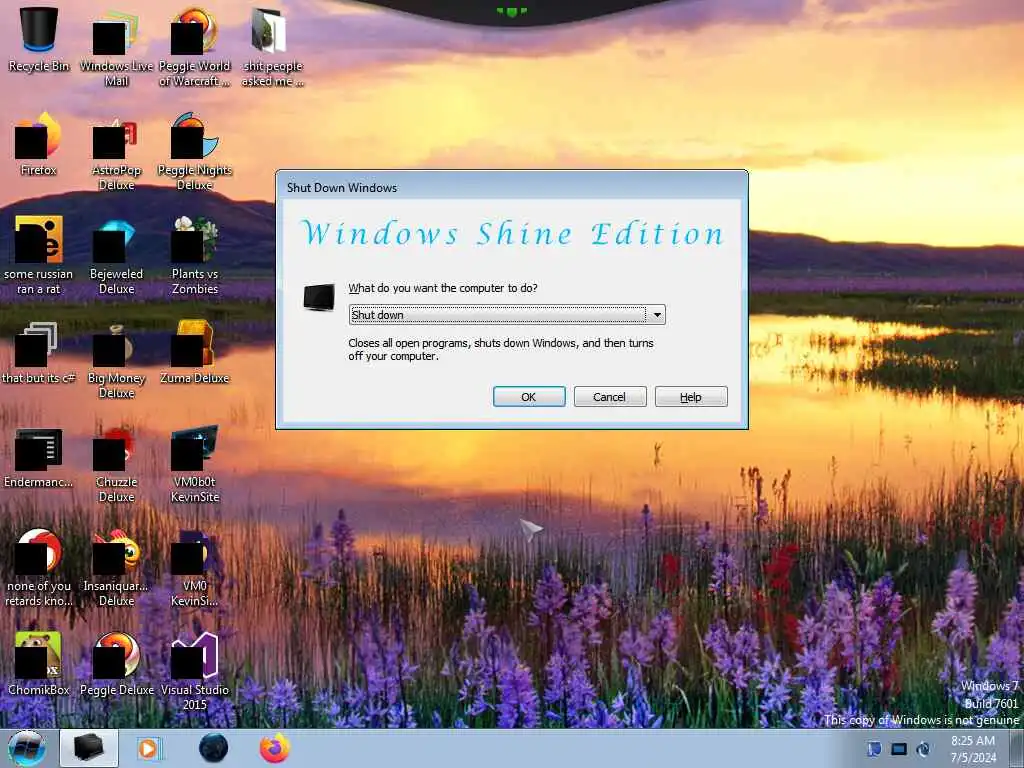Image resolution: width=1024 pixels, height=768 pixels.
Task: Select the Plants vs Zombies desktop icon
Action: [x=195, y=254]
